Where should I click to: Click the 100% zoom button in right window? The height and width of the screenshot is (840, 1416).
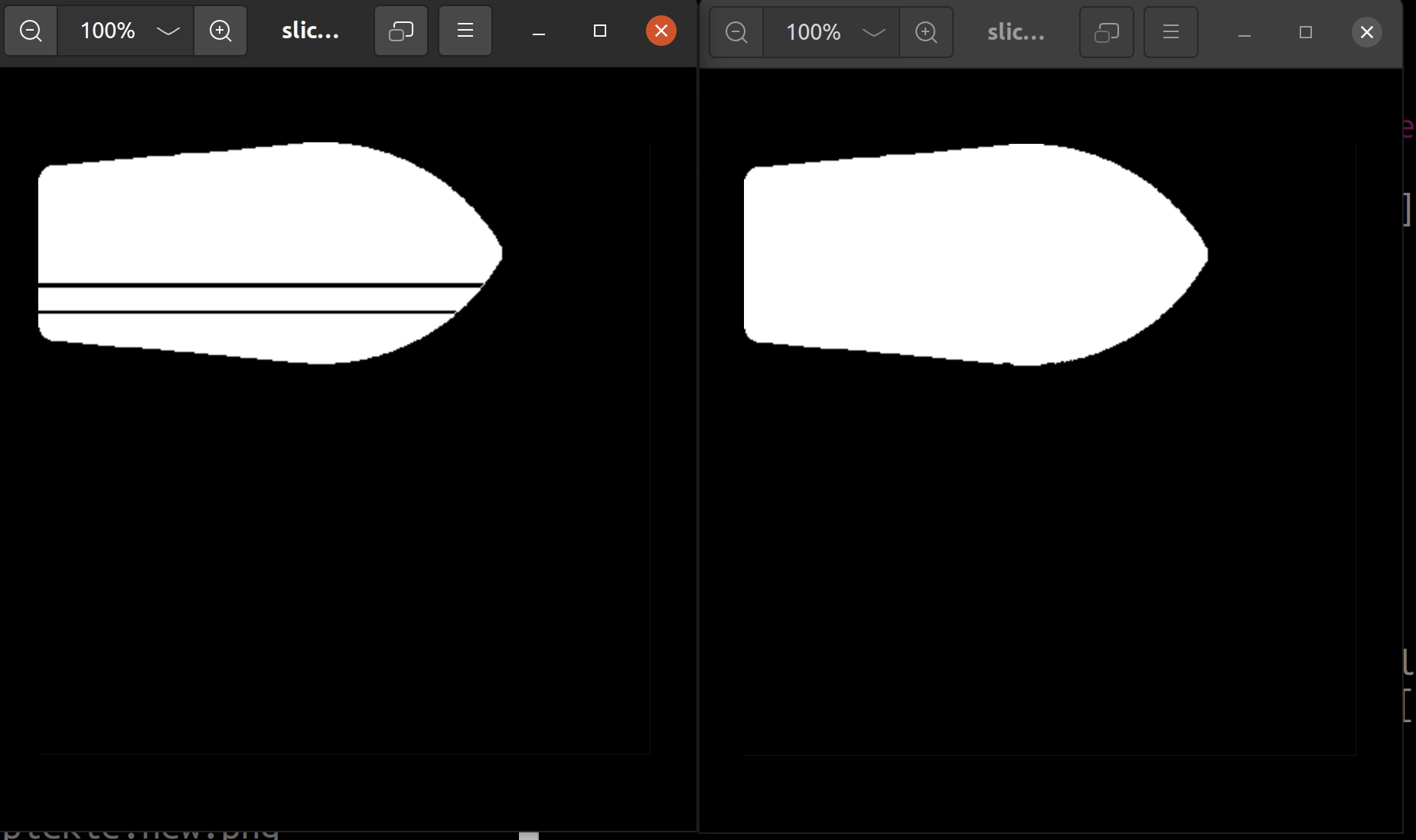[x=813, y=32]
